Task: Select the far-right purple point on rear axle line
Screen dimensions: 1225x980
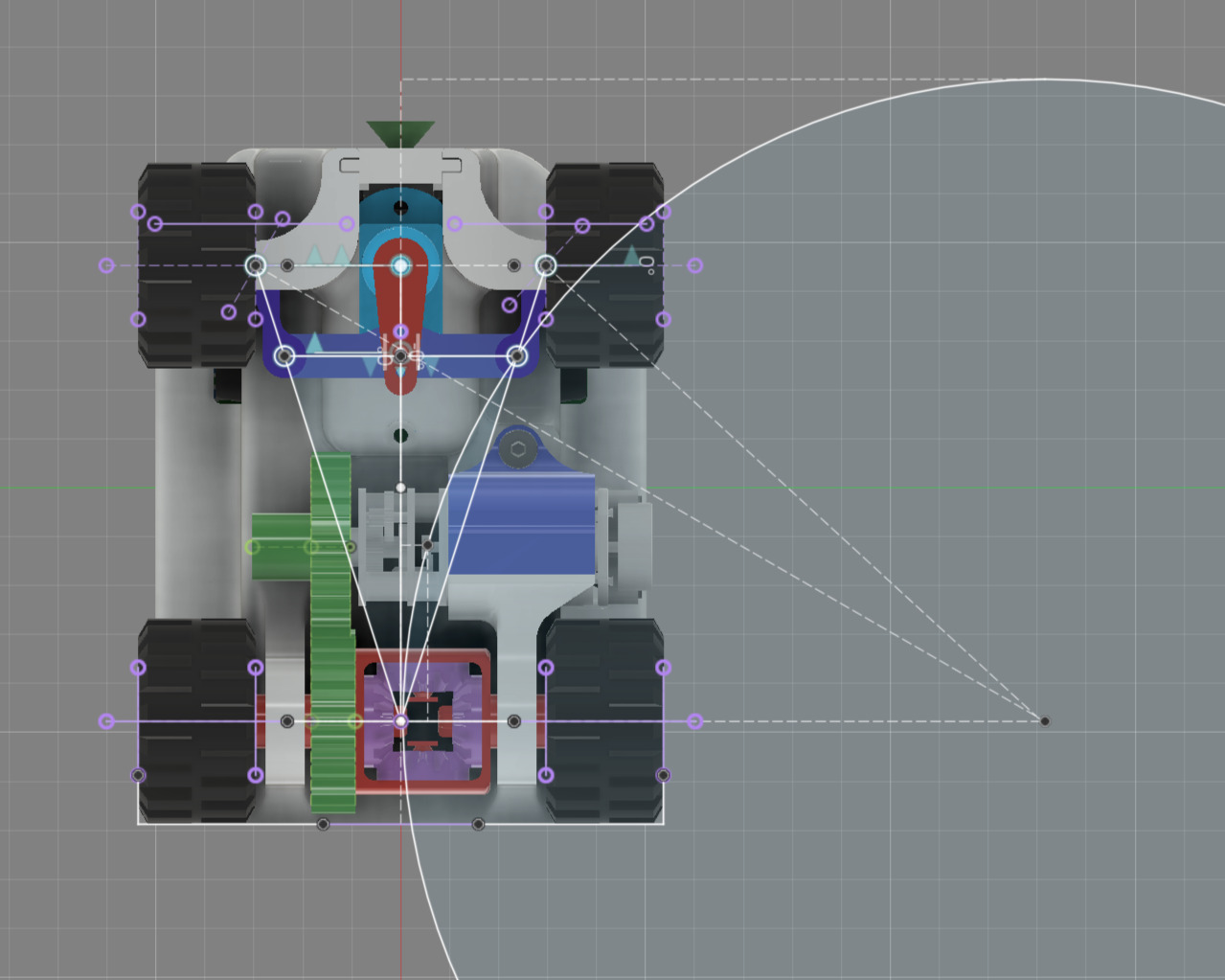Action: click(695, 720)
